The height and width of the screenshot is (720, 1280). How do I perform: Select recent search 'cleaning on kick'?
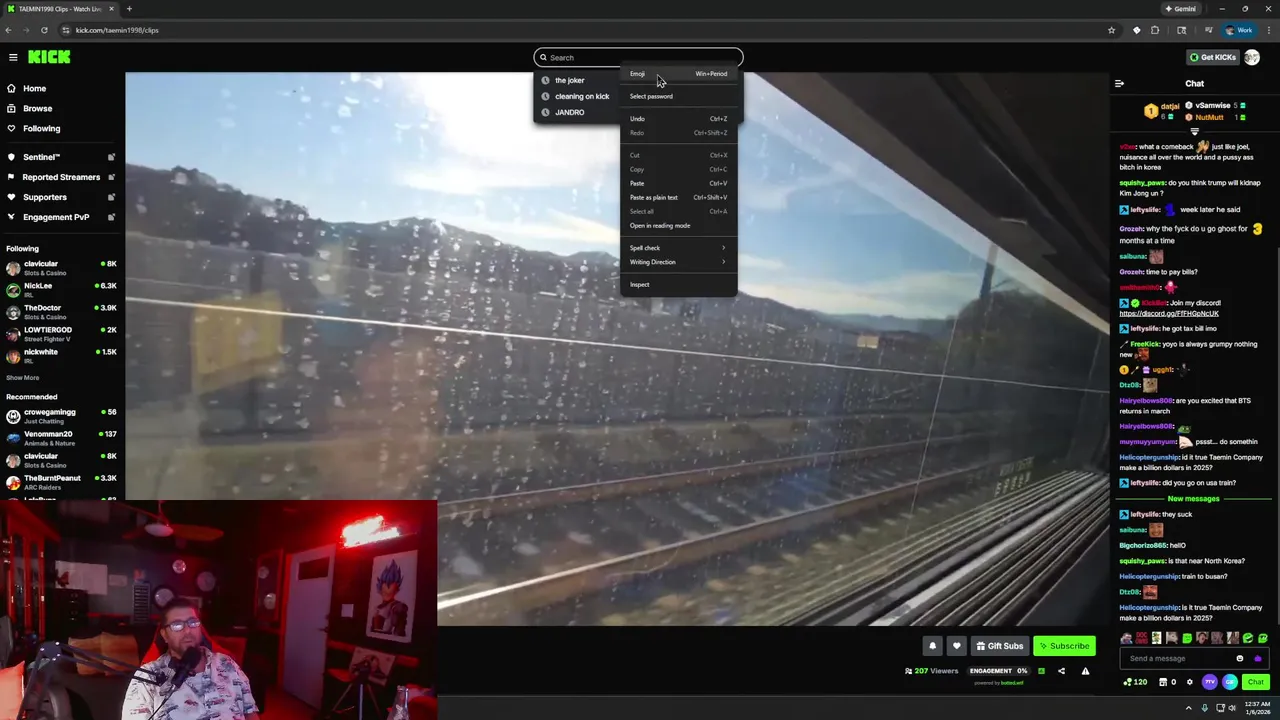tap(576, 96)
